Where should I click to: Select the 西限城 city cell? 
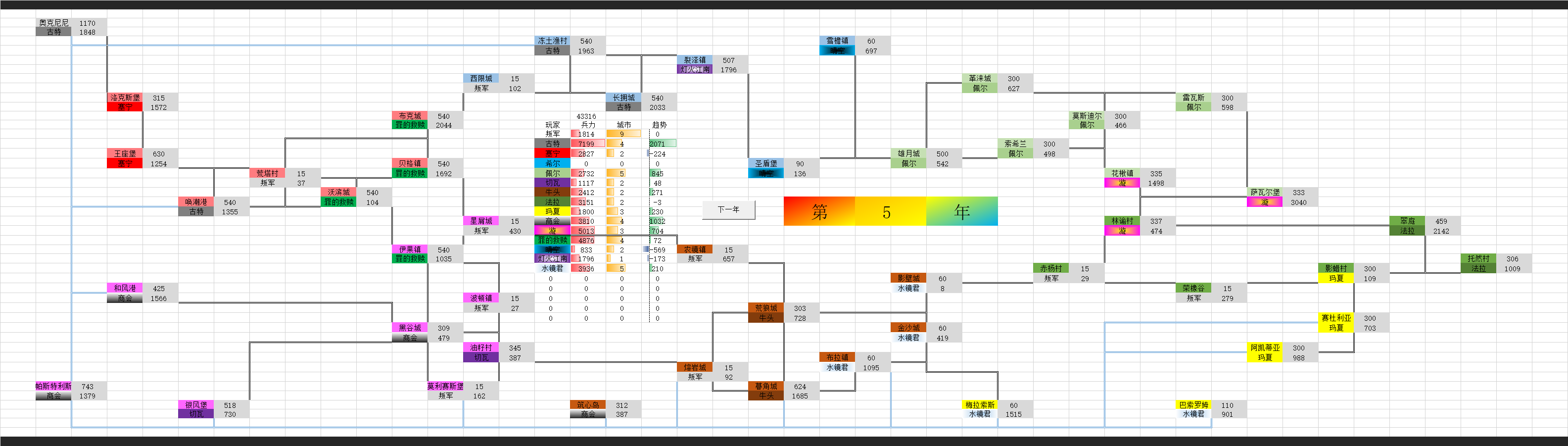(x=481, y=79)
